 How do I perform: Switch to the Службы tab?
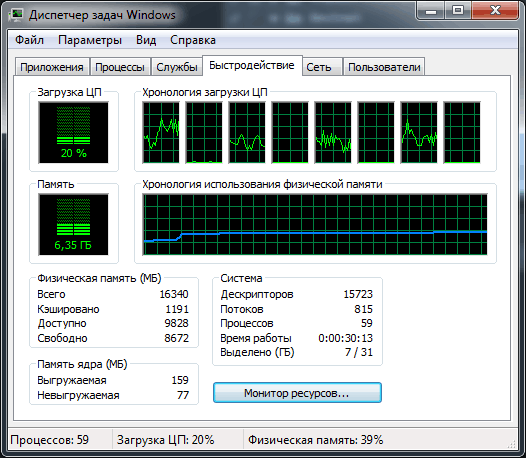pos(177,67)
